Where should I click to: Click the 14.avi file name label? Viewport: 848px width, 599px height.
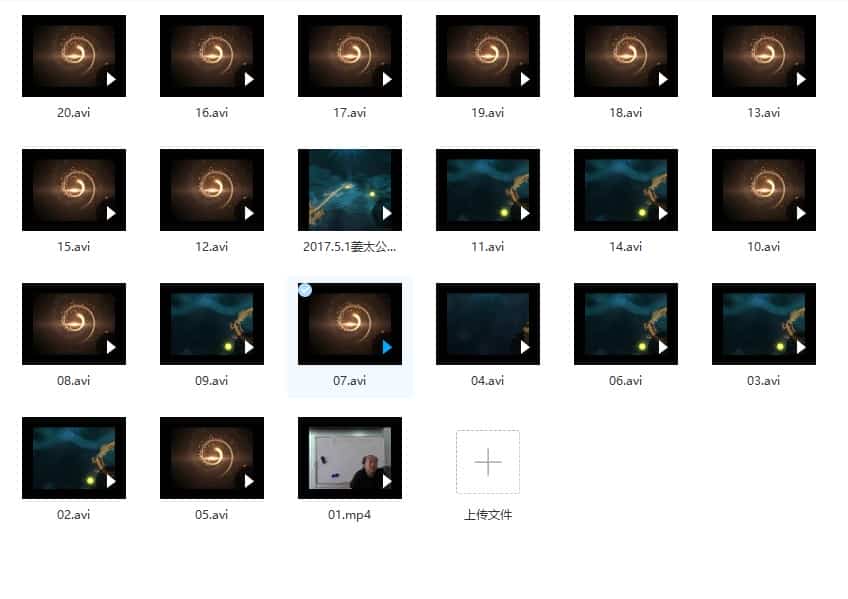pos(626,247)
